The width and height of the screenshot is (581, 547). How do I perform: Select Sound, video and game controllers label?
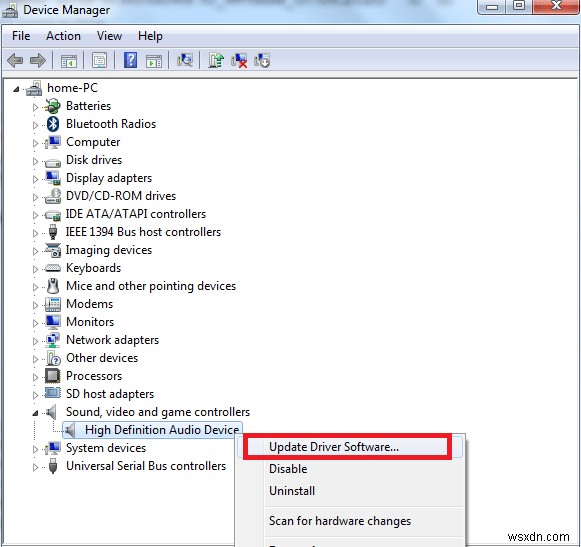158,412
